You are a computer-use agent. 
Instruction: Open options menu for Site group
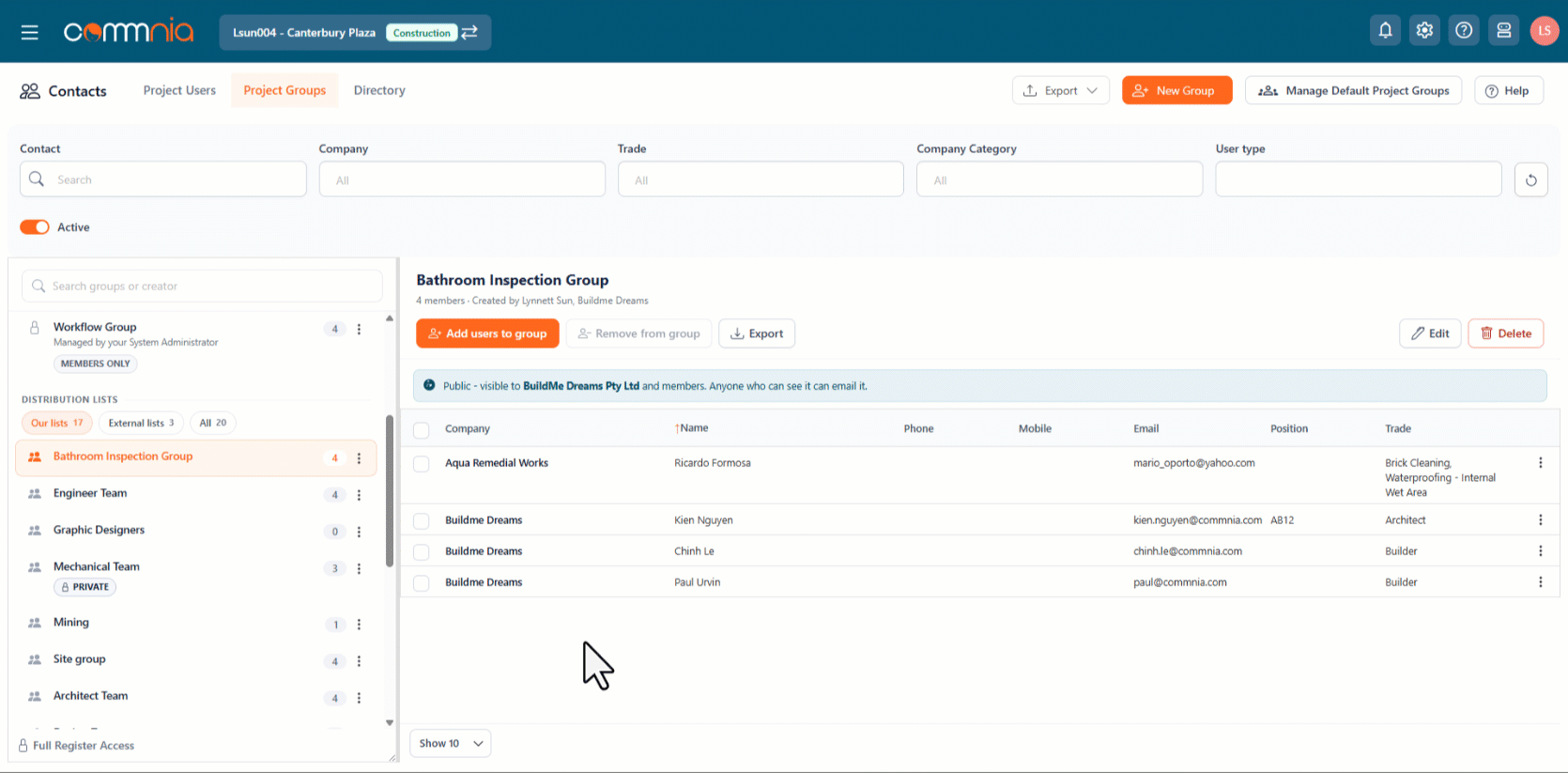[359, 661]
